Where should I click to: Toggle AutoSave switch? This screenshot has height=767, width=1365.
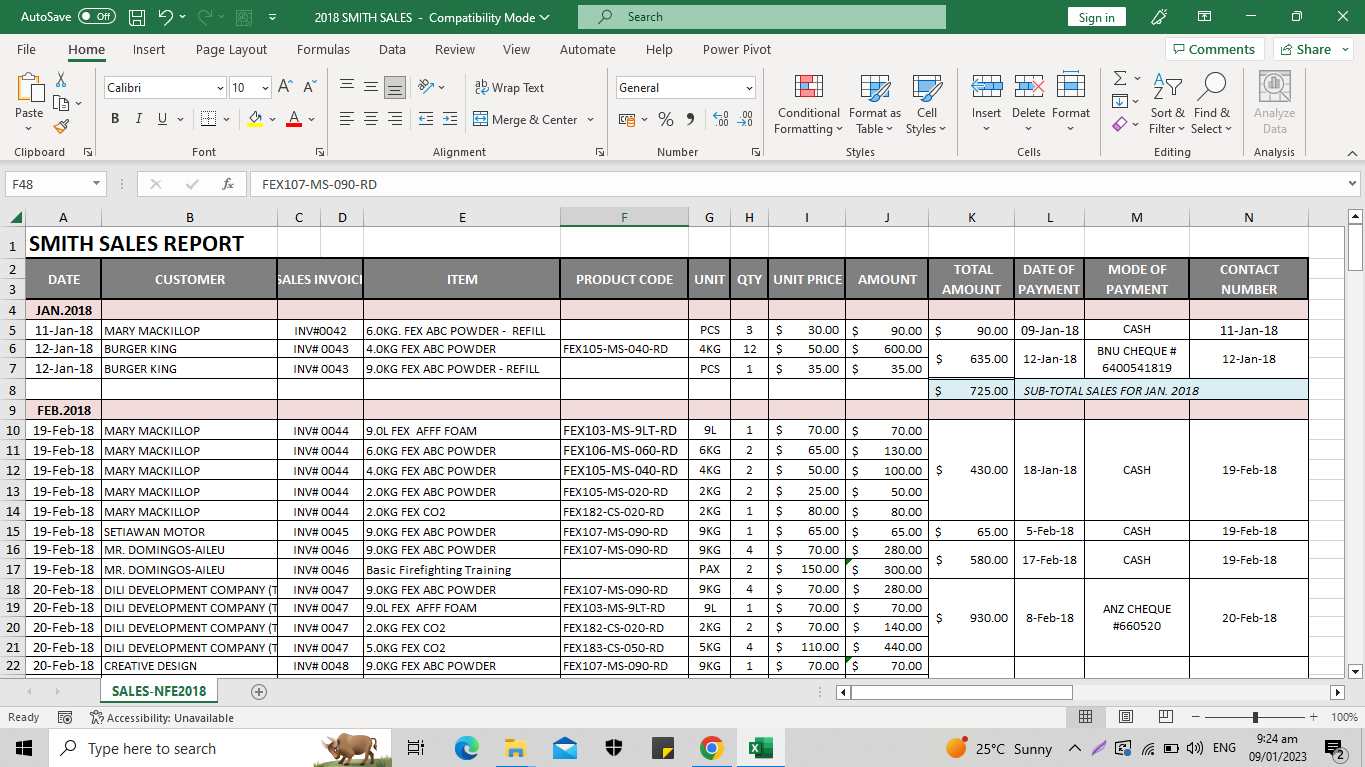(97, 17)
